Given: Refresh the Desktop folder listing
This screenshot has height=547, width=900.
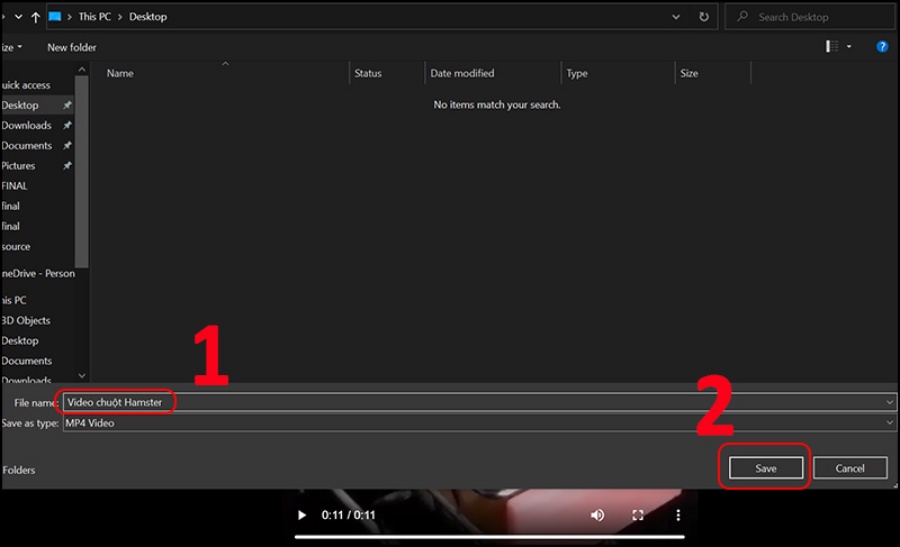Looking at the screenshot, I should (704, 17).
